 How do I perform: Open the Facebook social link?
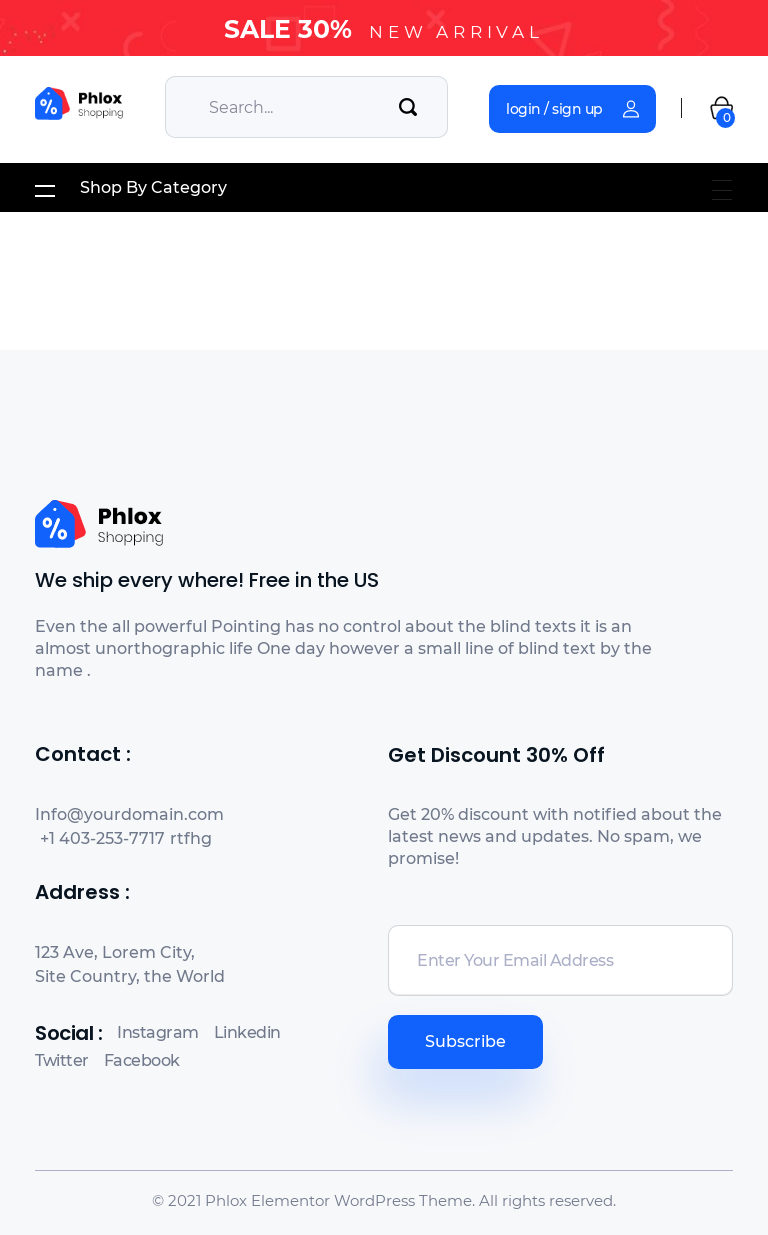(x=142, y=1061)
